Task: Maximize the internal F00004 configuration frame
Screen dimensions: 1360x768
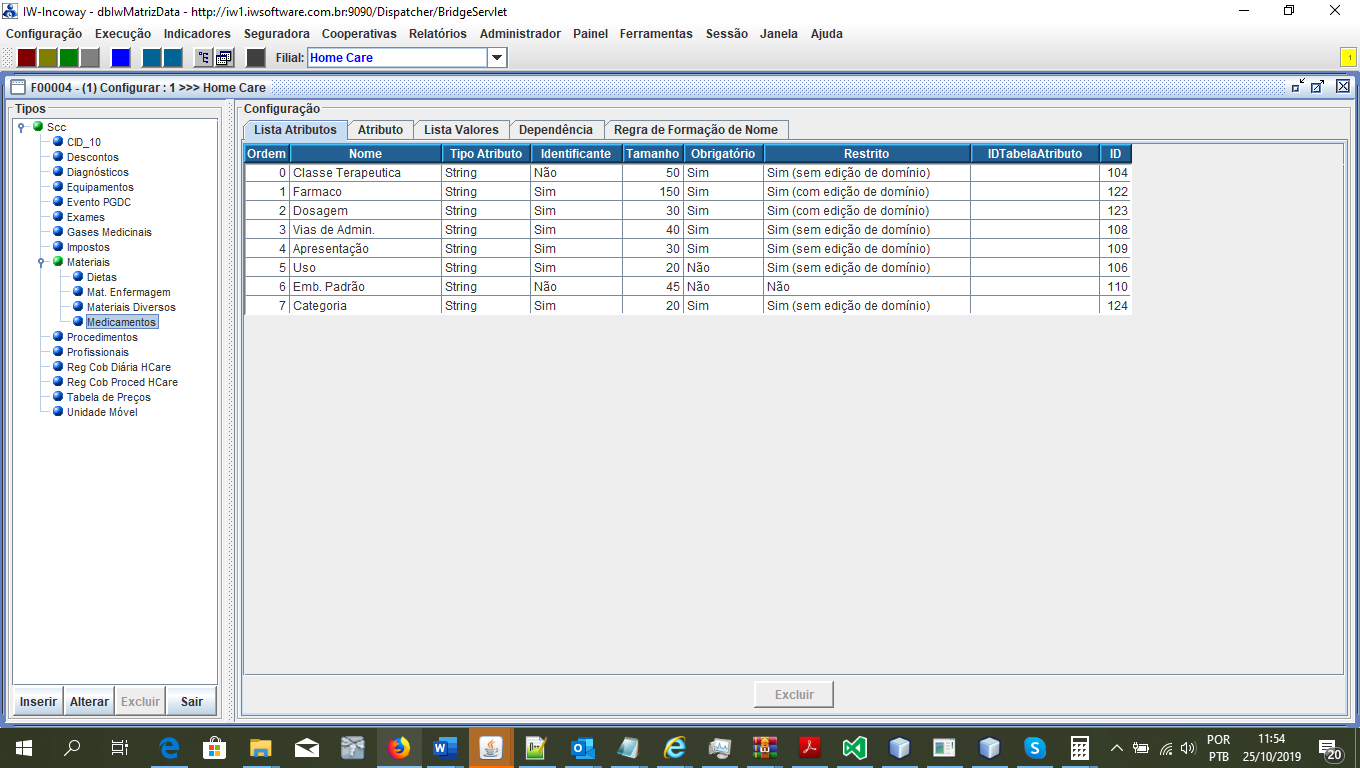Action: [1318, 87]
